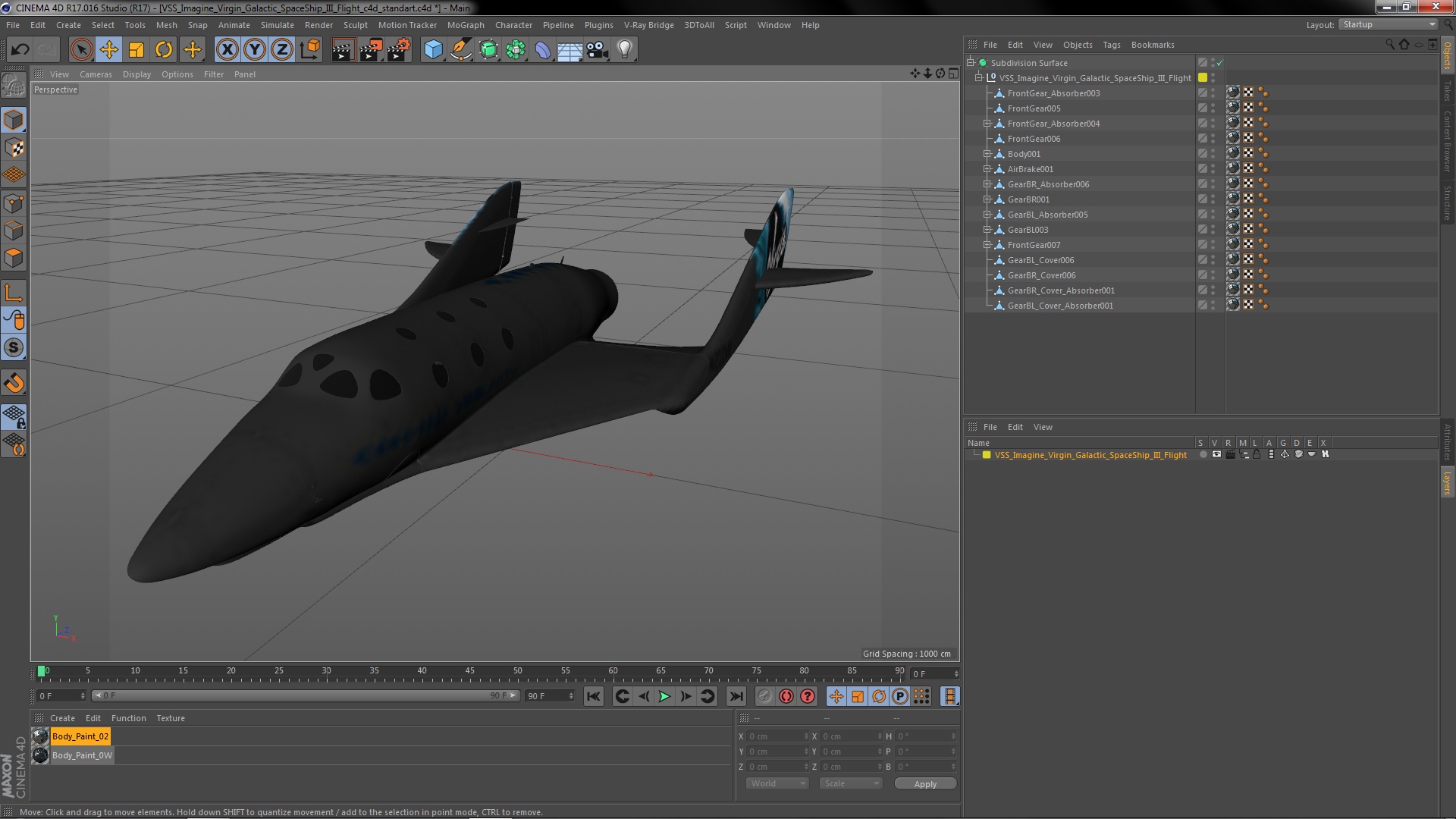Click the MoGraph menu item
Viewport: 1456px width, 819px height.
pyautogui.click(x=466, y=25)
